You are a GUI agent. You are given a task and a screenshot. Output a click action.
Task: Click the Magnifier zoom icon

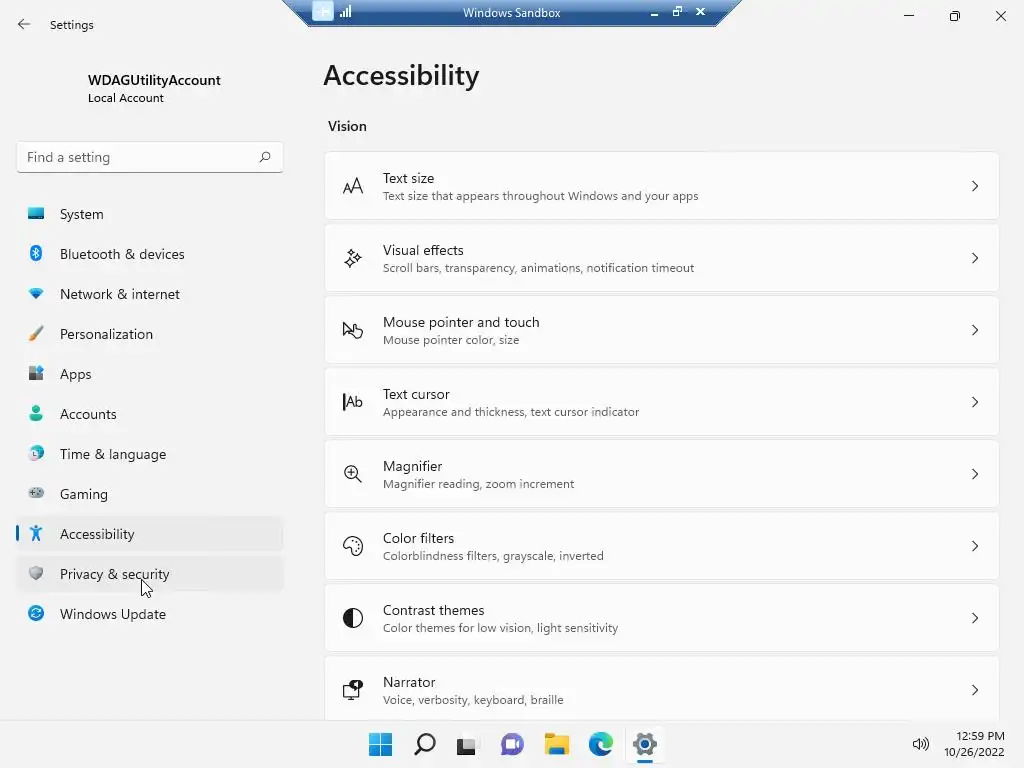(353, 474)
